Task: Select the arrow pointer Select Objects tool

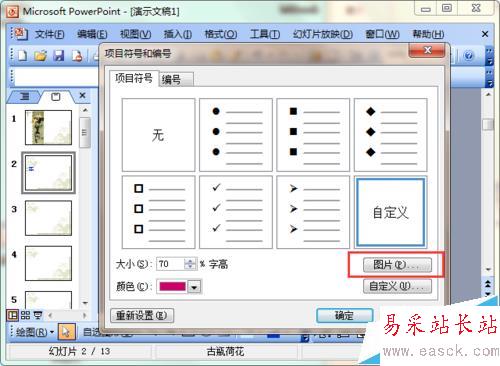Action: (66, 332)
